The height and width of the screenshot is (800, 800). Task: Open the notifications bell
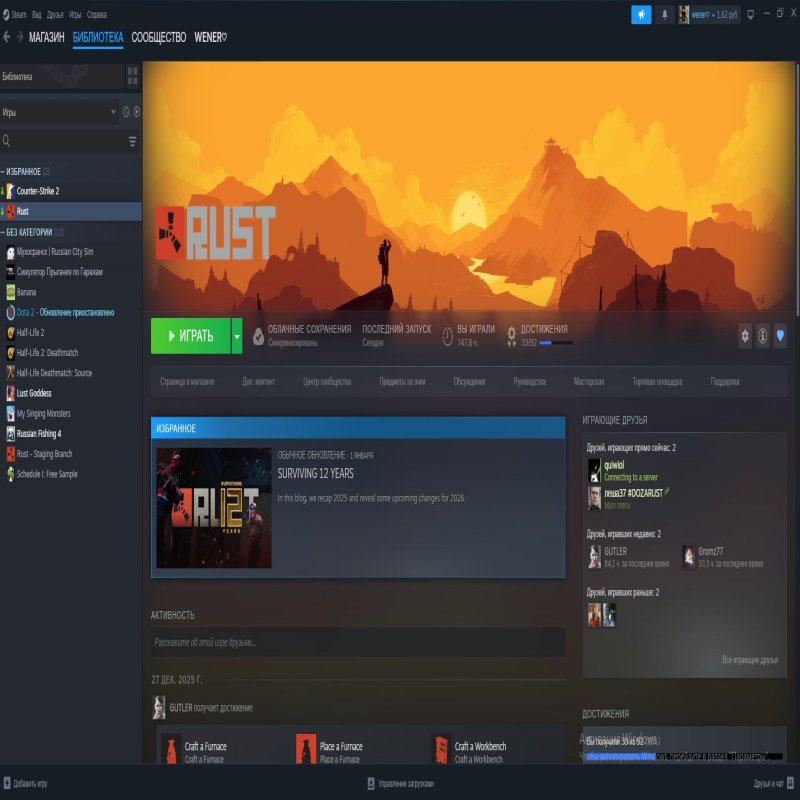point(665,15)
